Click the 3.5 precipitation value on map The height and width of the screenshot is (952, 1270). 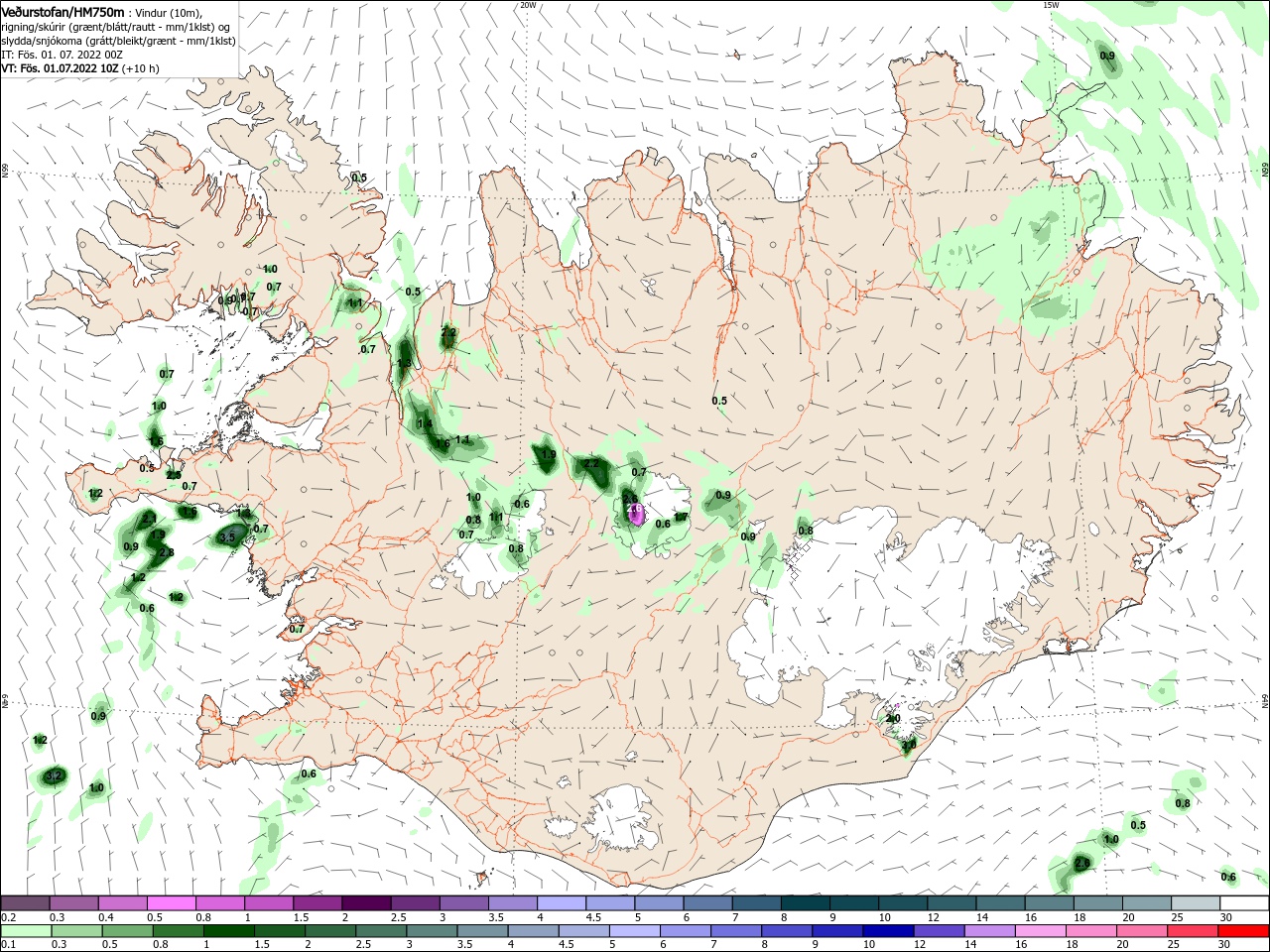pyautogui.click(x=226, y=536)
